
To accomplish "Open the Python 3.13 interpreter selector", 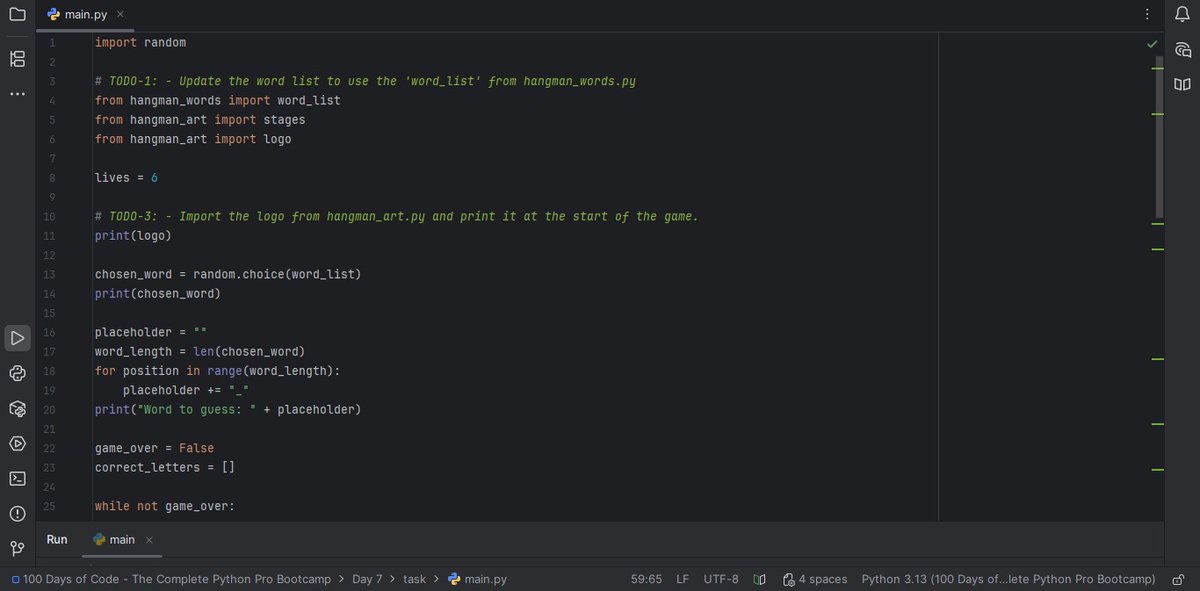I will (x=1008, y=579).
